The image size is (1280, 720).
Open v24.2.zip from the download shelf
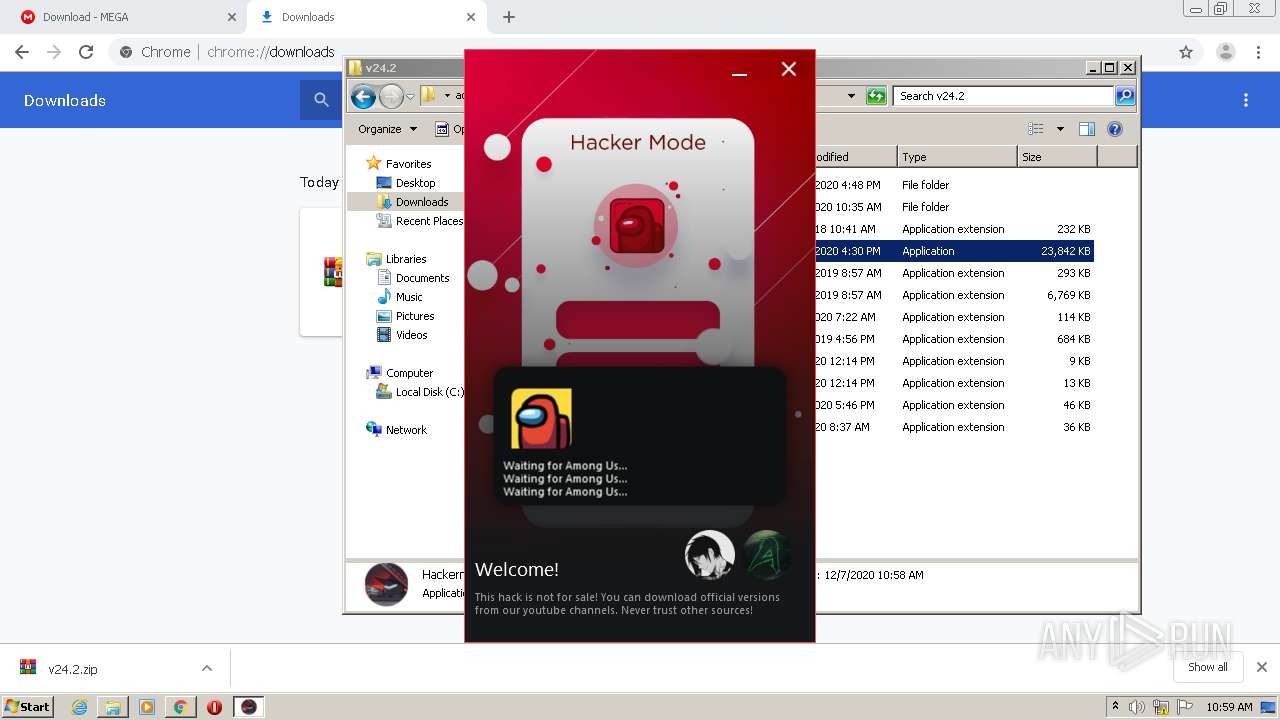pyautogui.click(x=72, y=669)
